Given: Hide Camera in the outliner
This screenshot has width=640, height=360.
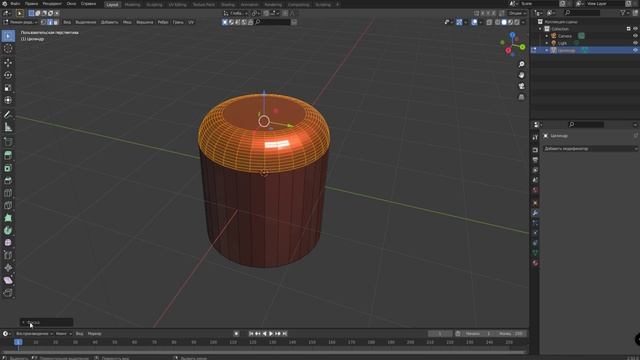Looking at the screenshot, I should tap(635, 36).
